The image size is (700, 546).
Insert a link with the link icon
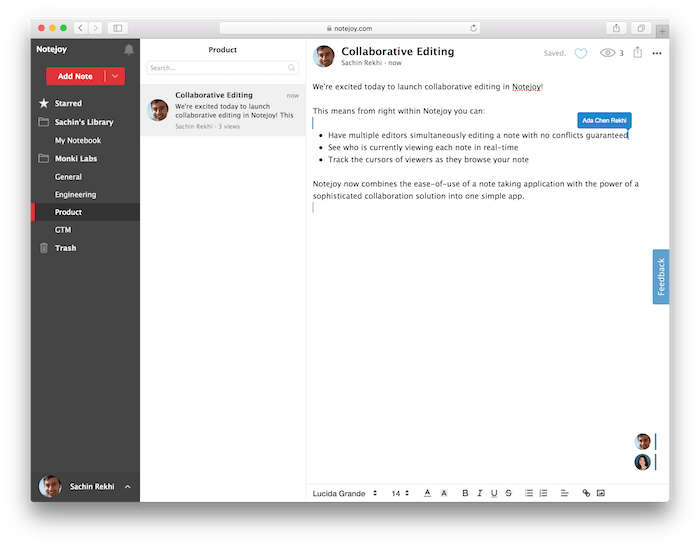coord(586,493)
